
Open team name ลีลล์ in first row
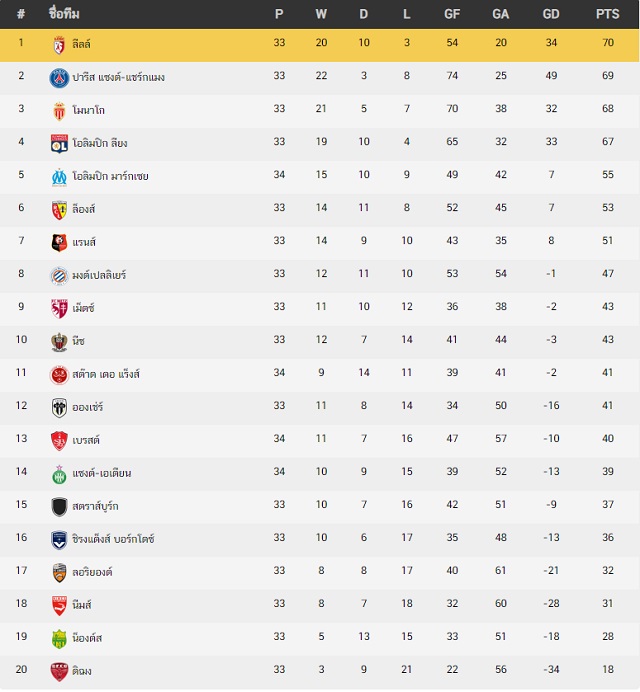pos(81,44)
